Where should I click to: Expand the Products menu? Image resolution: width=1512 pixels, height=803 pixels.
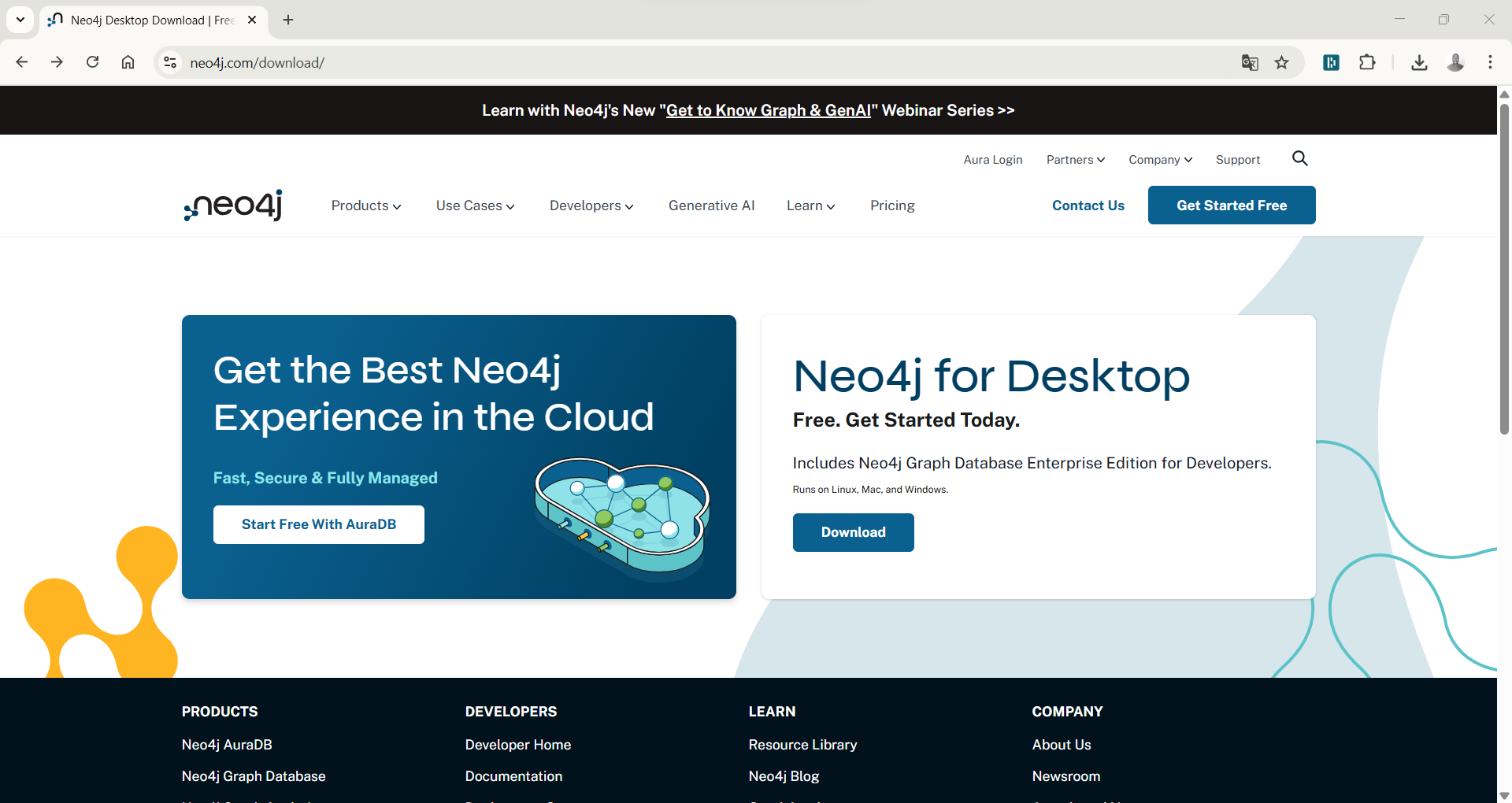click(366, 205)
